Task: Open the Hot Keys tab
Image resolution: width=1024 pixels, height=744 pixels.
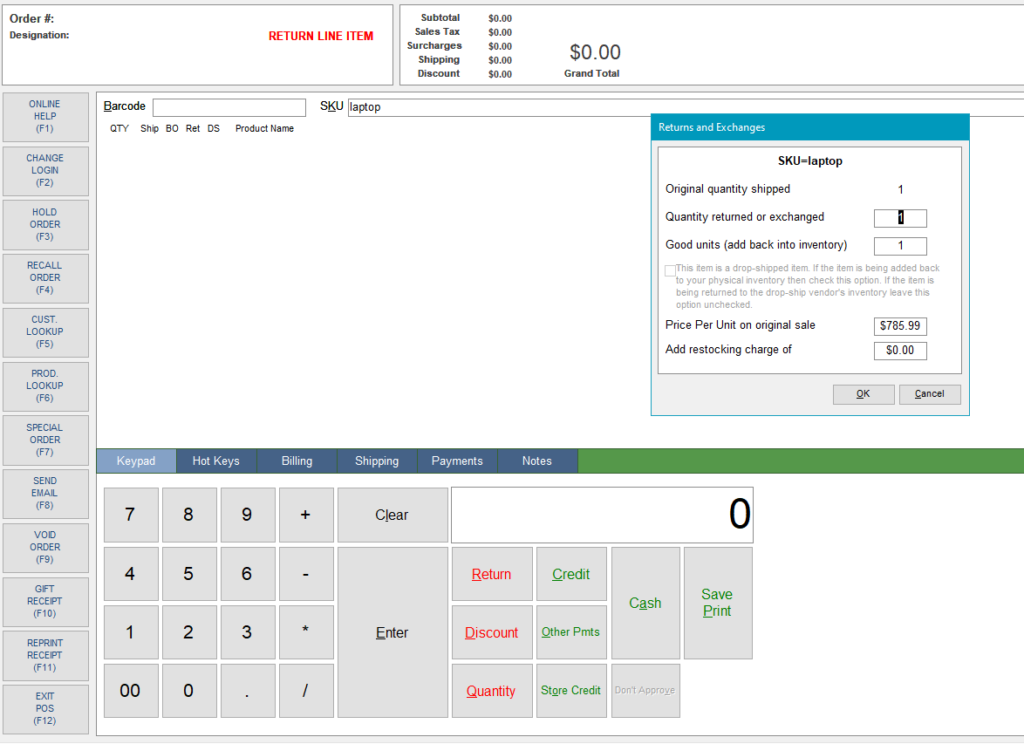Action: pyautogui.click(x=216, y=461)
